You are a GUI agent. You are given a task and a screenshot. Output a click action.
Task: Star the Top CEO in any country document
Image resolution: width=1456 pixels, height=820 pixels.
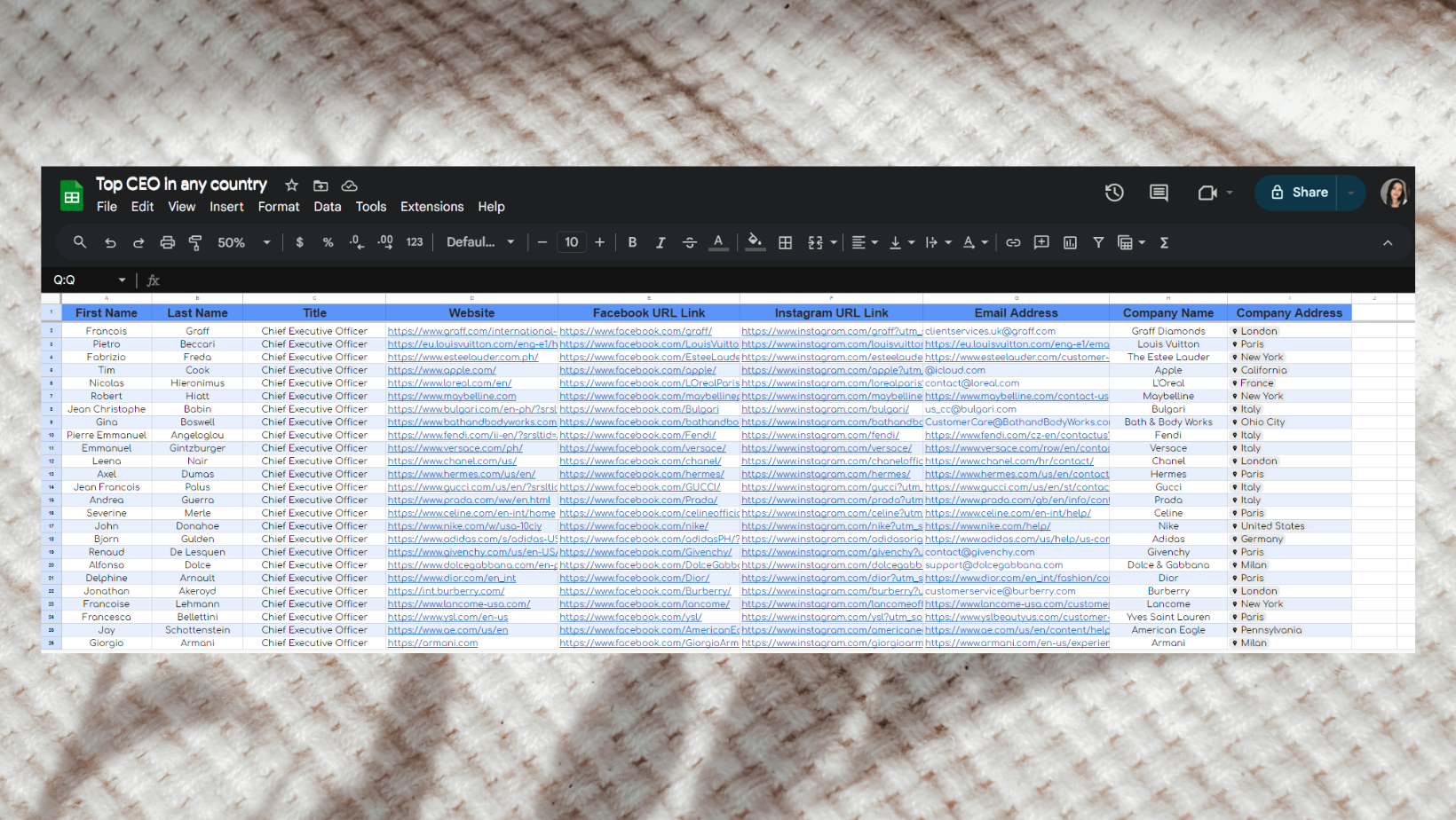tap(291, 185)
